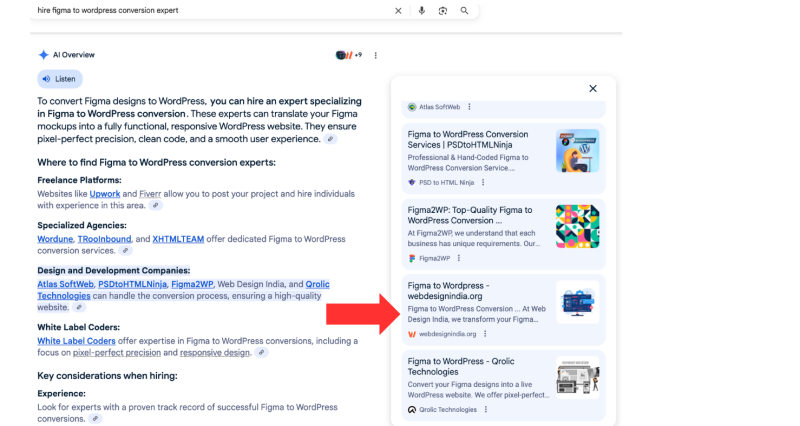Click the 'Specialized Agencies:' heading

(x=82, y=225)
